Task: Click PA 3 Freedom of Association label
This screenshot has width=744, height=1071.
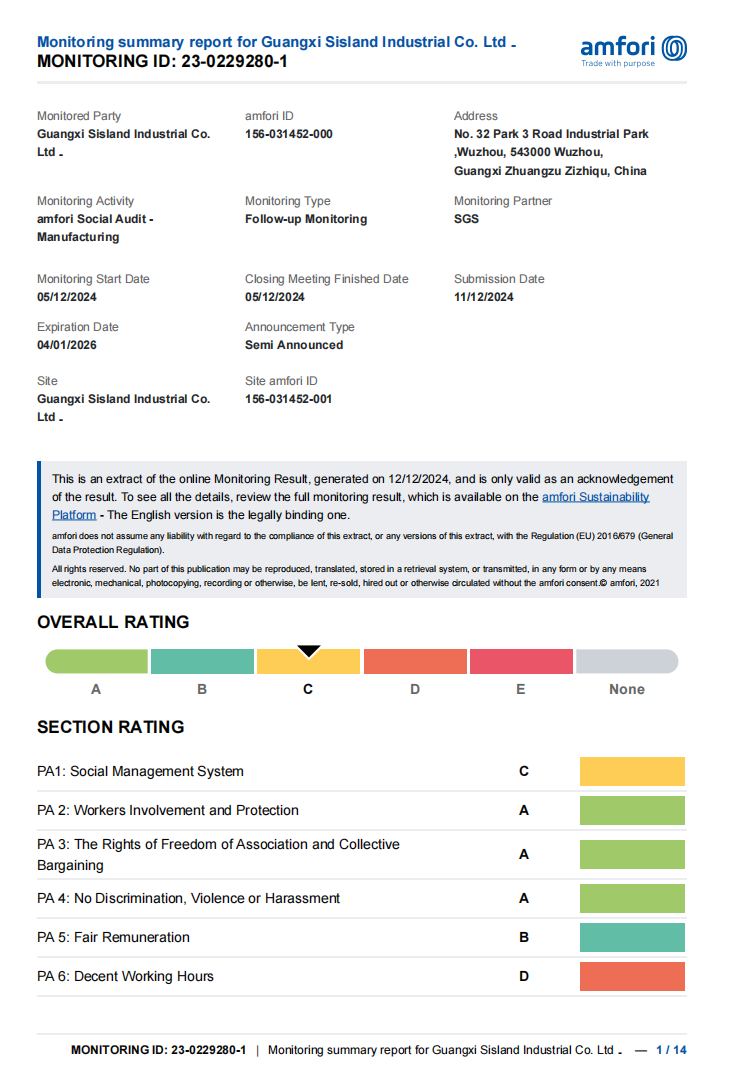Action: 218,854
